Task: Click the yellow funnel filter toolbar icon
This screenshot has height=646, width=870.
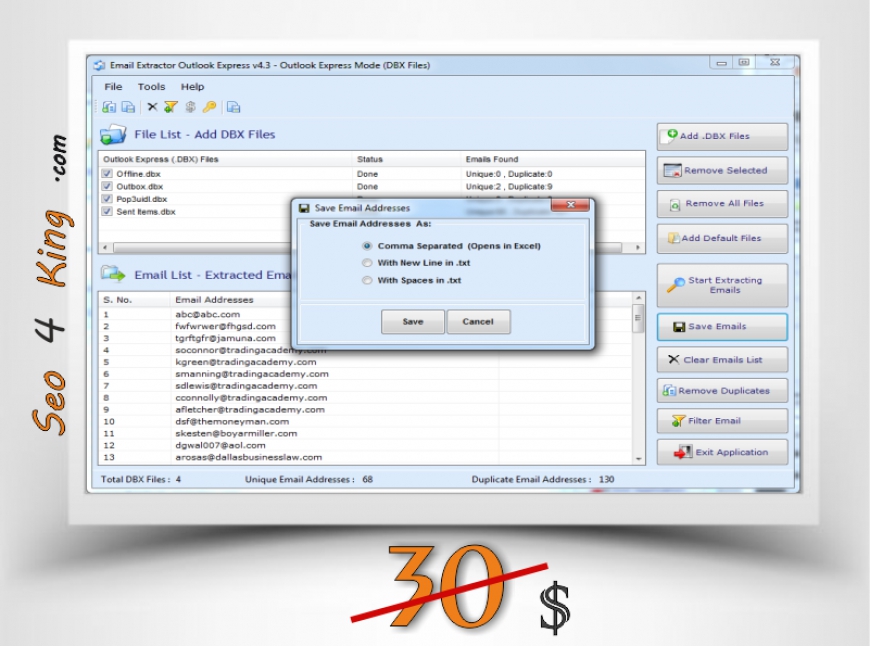Action: 171,107
